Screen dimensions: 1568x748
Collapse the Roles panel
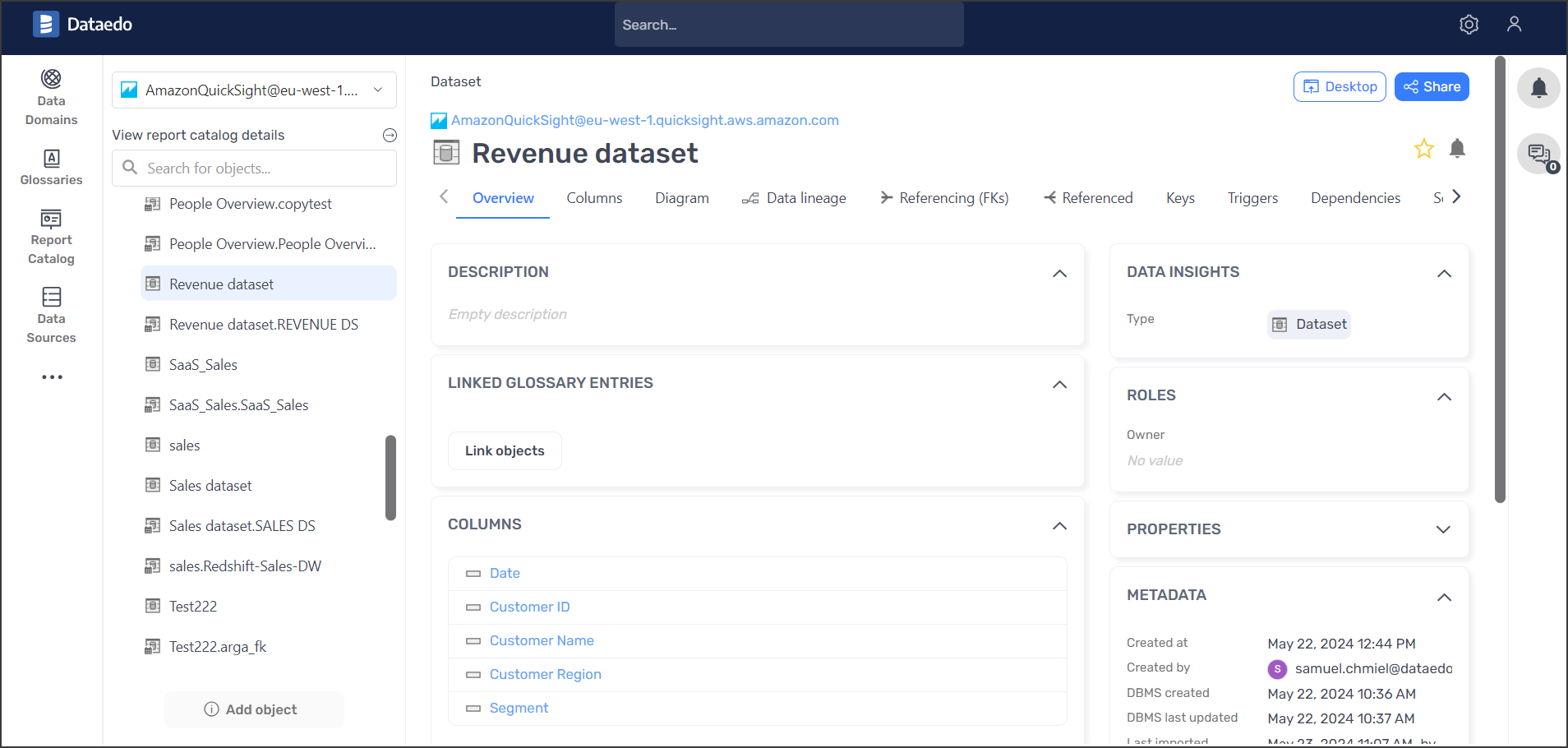click(x=1444, y=396)
